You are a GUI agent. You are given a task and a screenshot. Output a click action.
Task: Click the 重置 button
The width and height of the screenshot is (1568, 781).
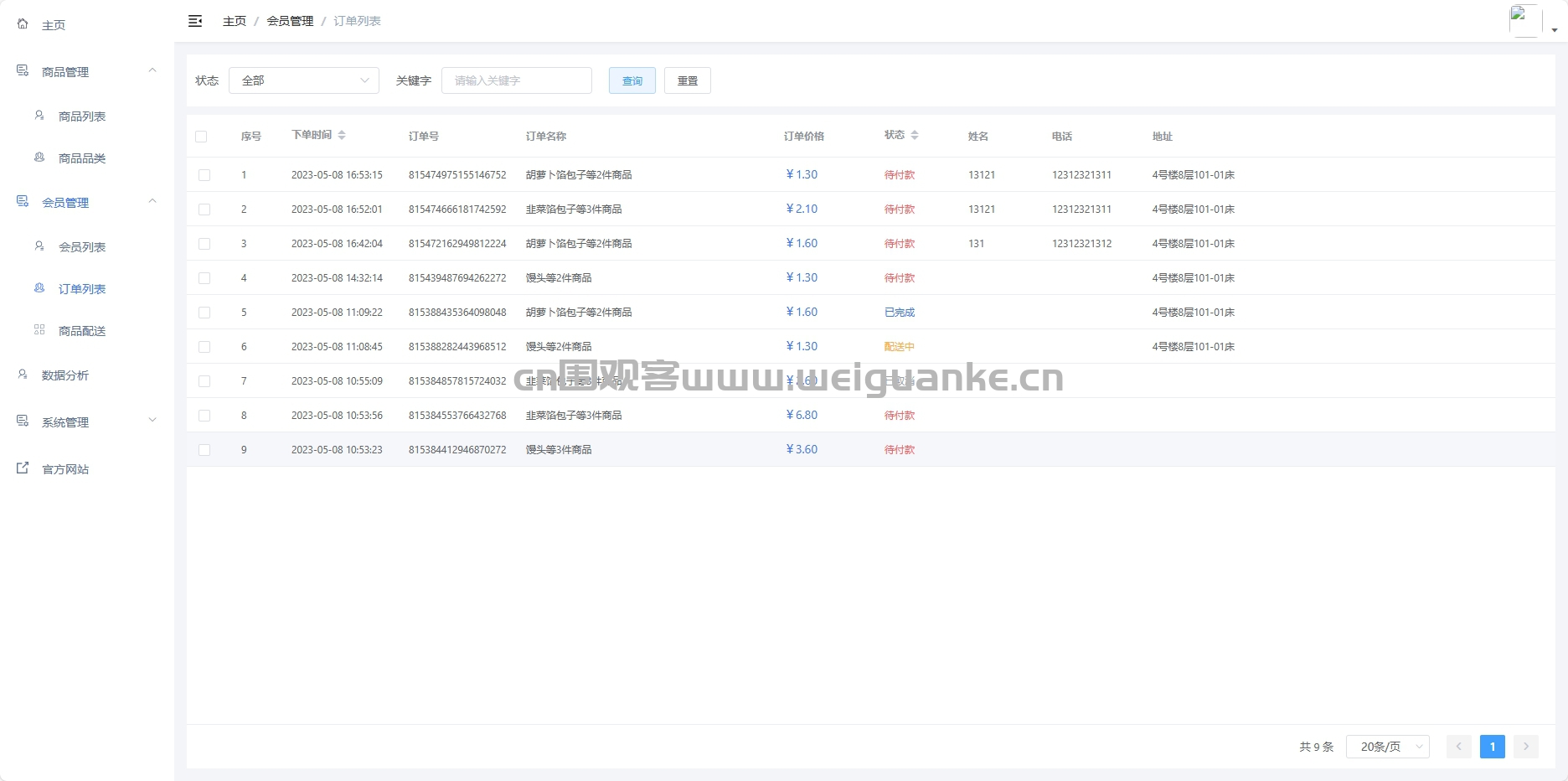coord(688,80)
